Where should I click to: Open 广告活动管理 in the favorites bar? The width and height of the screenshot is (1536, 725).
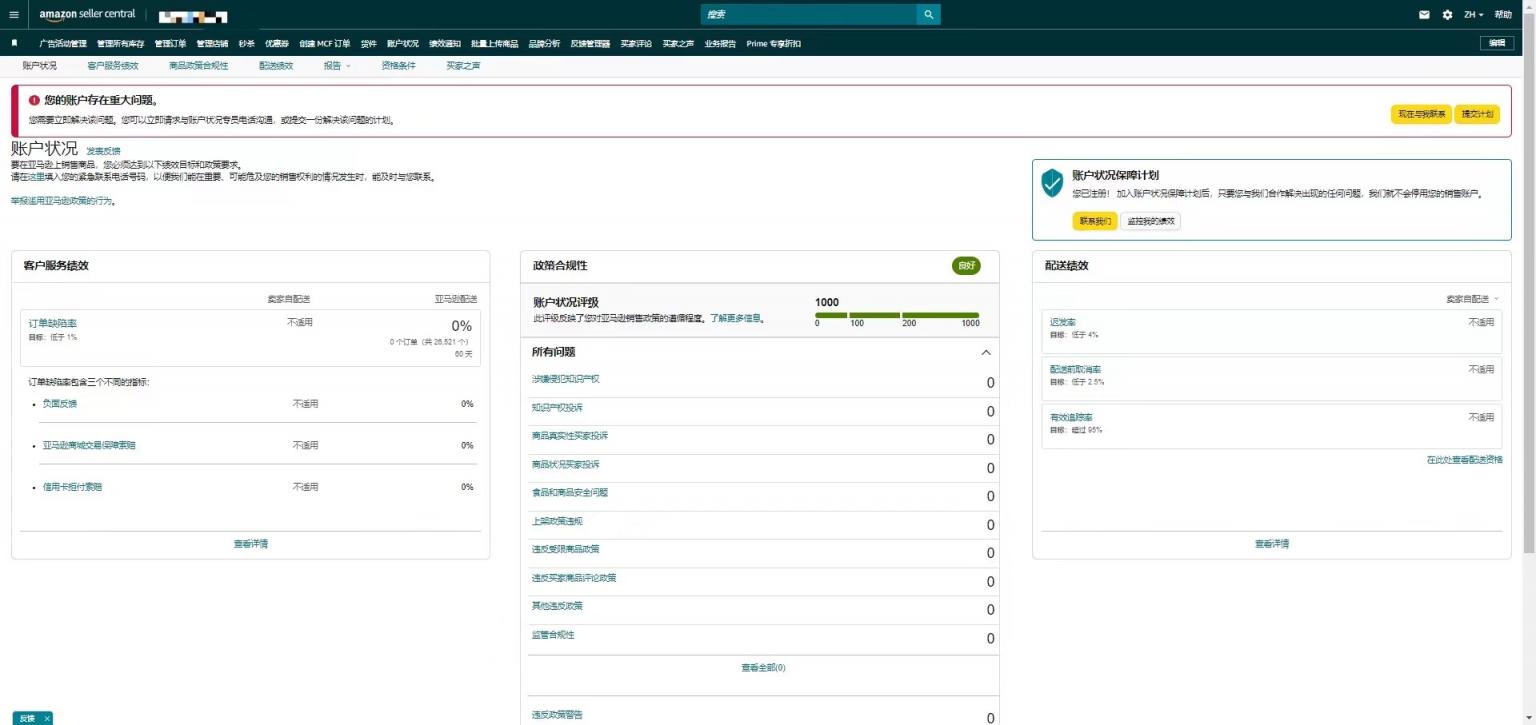tap(63, 44)
